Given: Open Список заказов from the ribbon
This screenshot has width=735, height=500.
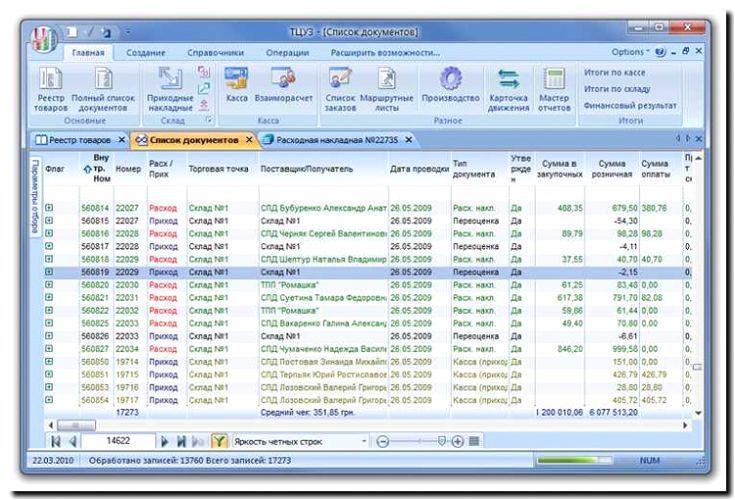Looking at the screenshot, I should pos(341,80).
